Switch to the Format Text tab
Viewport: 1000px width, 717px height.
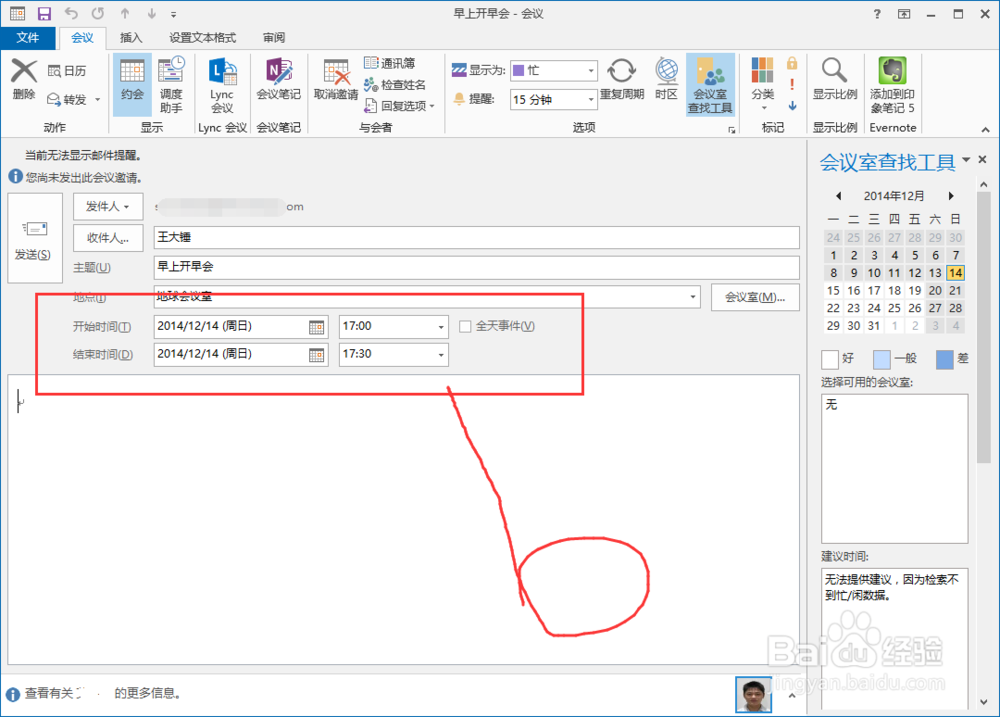[202, 38]
